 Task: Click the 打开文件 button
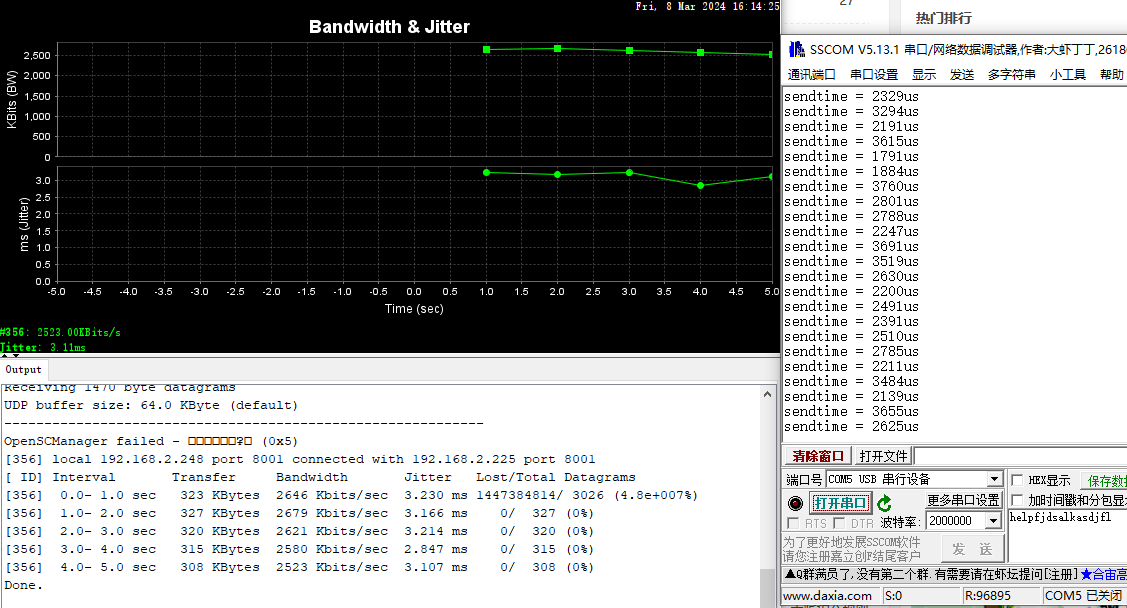coord(883,456)
